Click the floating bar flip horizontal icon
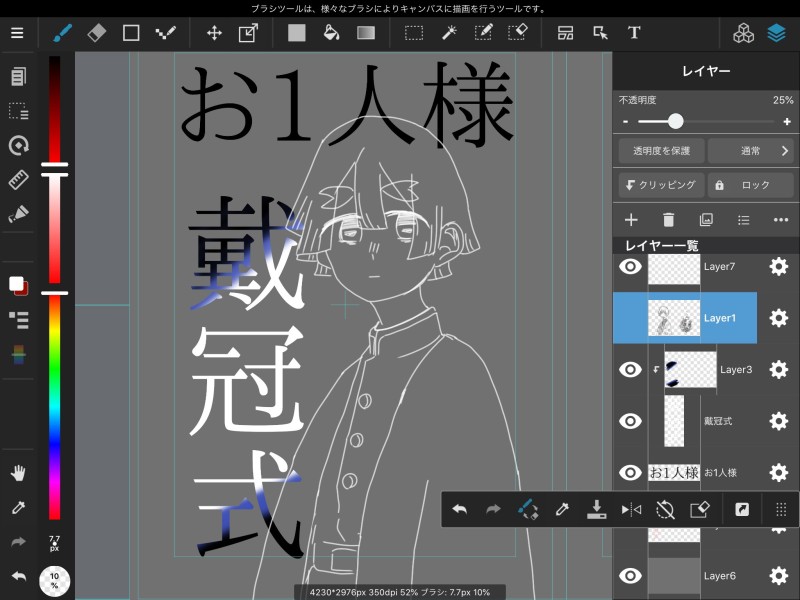Screen dimensions: 800x600 pos(631,509)
